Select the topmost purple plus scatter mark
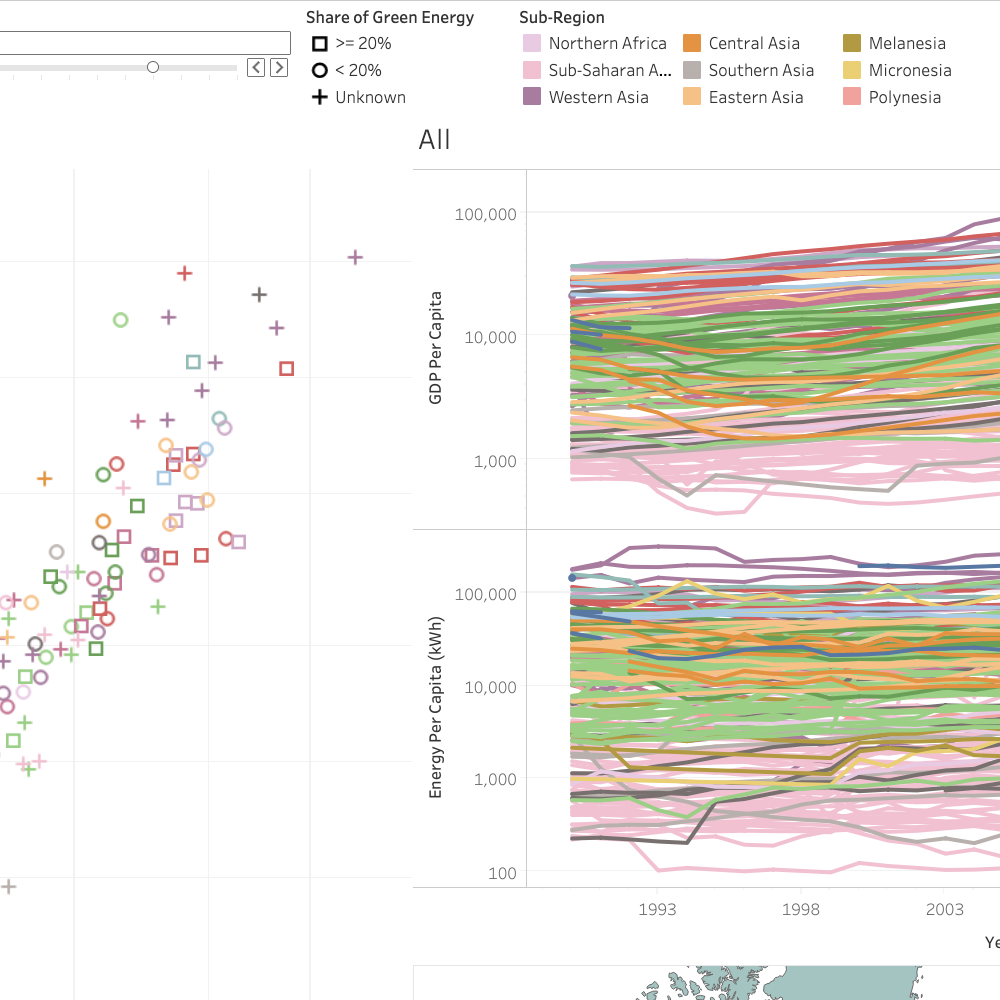Viewport: 1000px width, 1000px height. coord(355,257)
